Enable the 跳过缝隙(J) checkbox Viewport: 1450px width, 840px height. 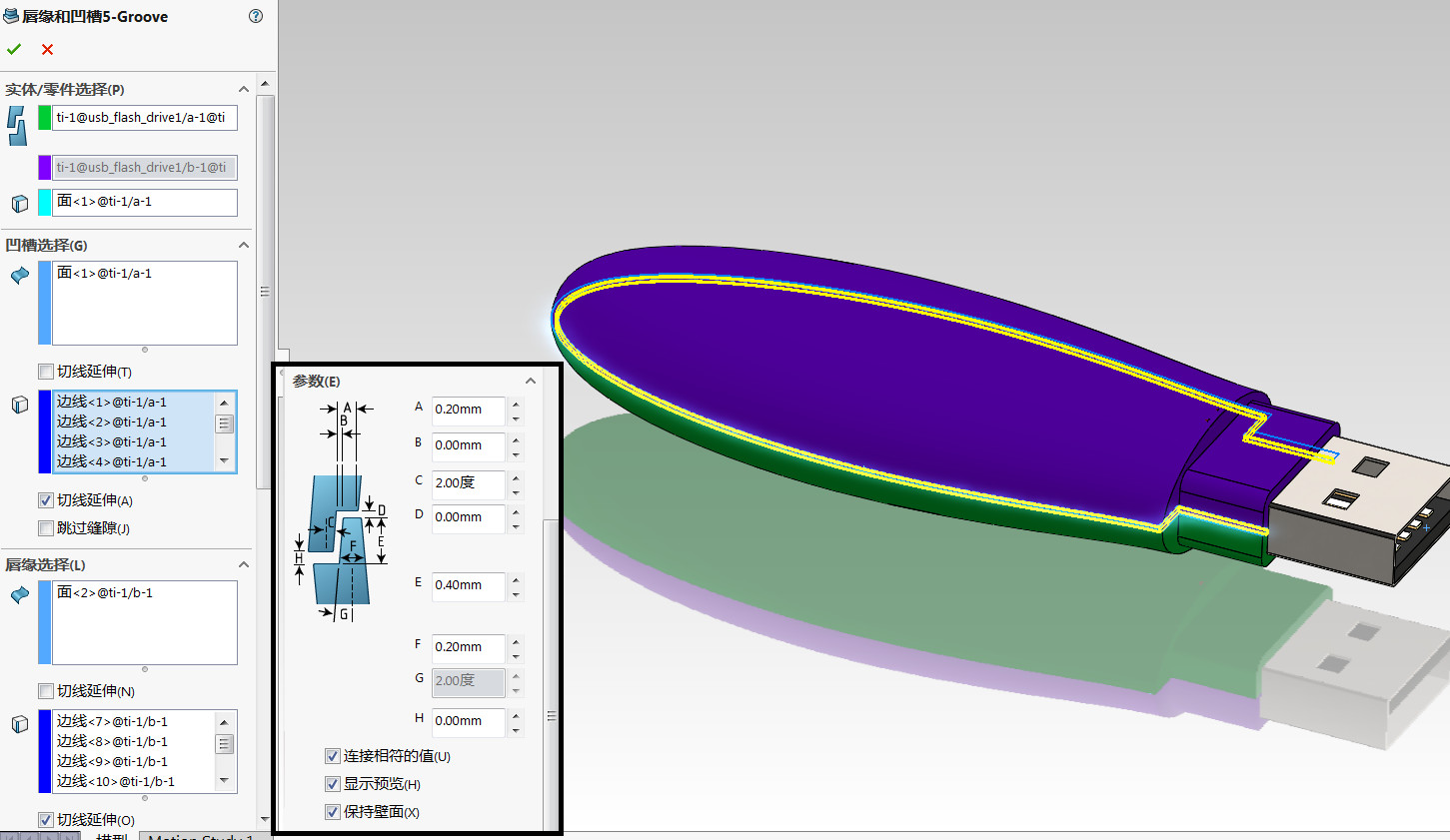[x=46, y=528]
